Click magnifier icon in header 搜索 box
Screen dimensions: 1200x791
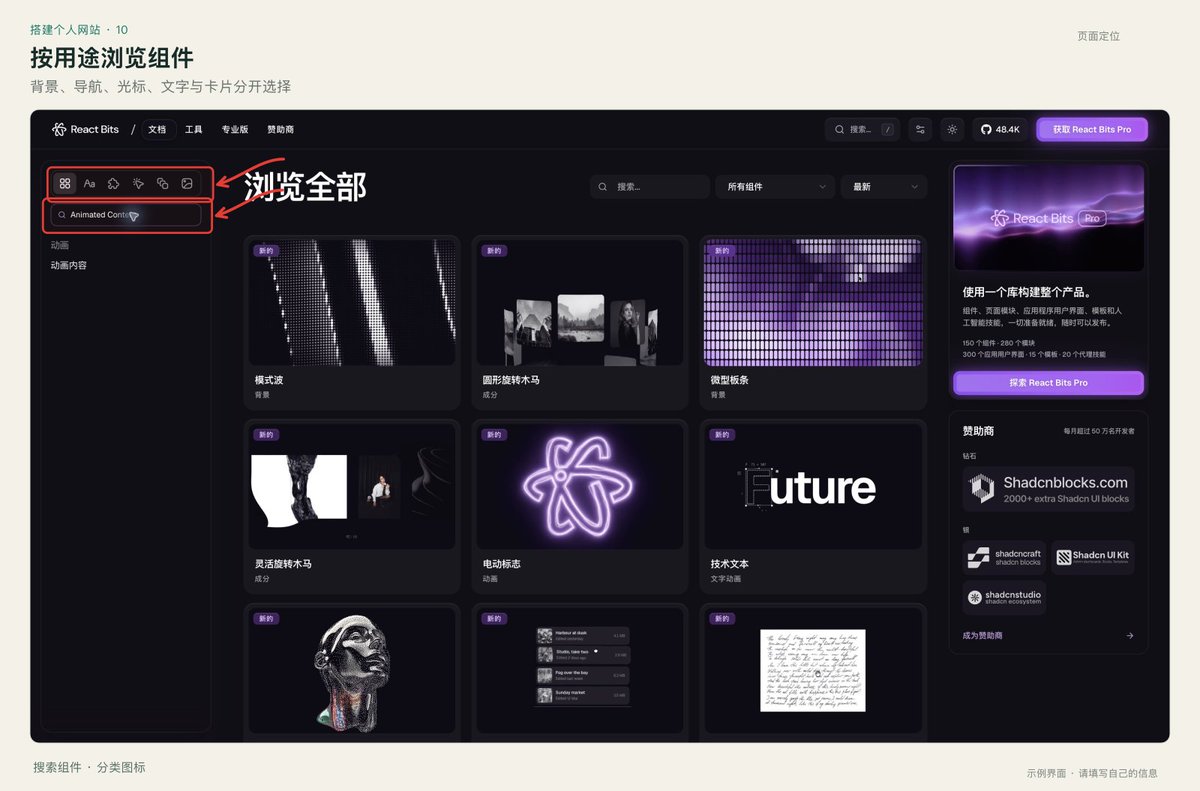coord(840,129)
